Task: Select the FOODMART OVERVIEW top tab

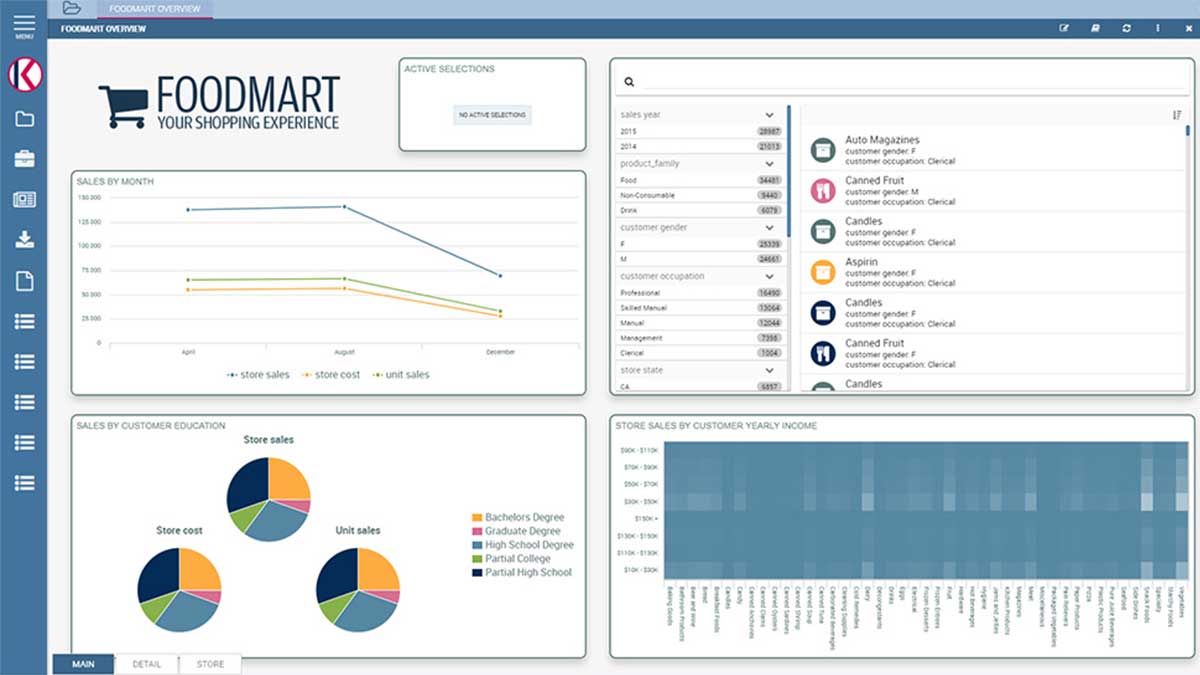Action: point(156,9)
